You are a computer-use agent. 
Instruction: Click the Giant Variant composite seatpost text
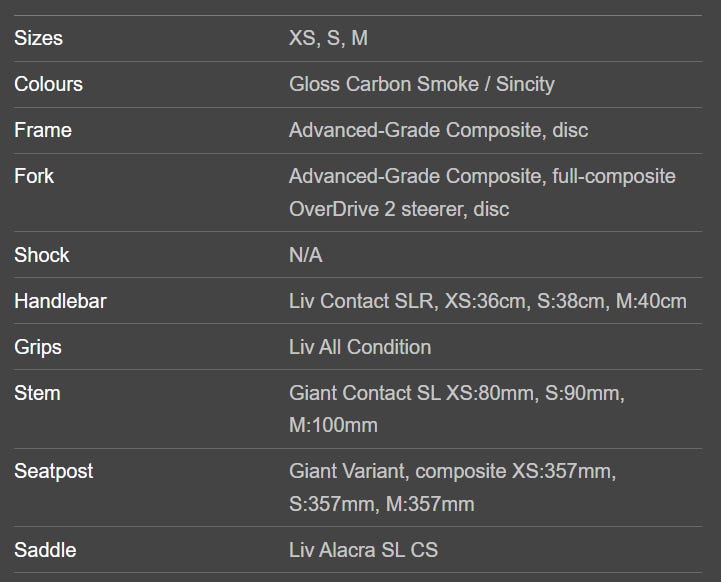[x=452, y=488]
